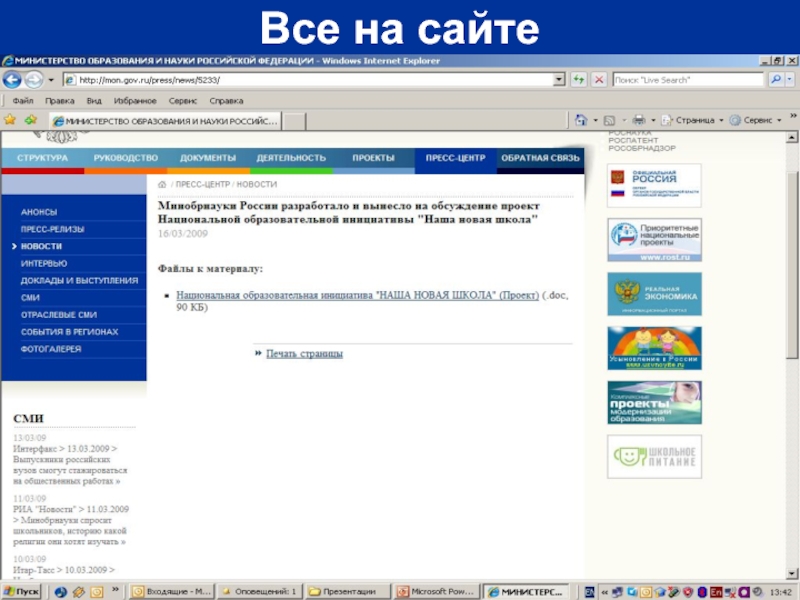The width and height of the screenshot is (800, 600).
Task: Open РУКОВОДСТВО site navigation tab
Action: pos(126,158)
